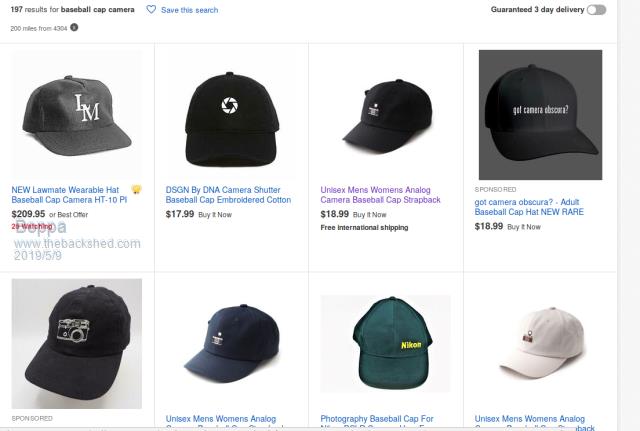
Task: Click the got camera obscura? hat image
Action: [x=540, y=114]
